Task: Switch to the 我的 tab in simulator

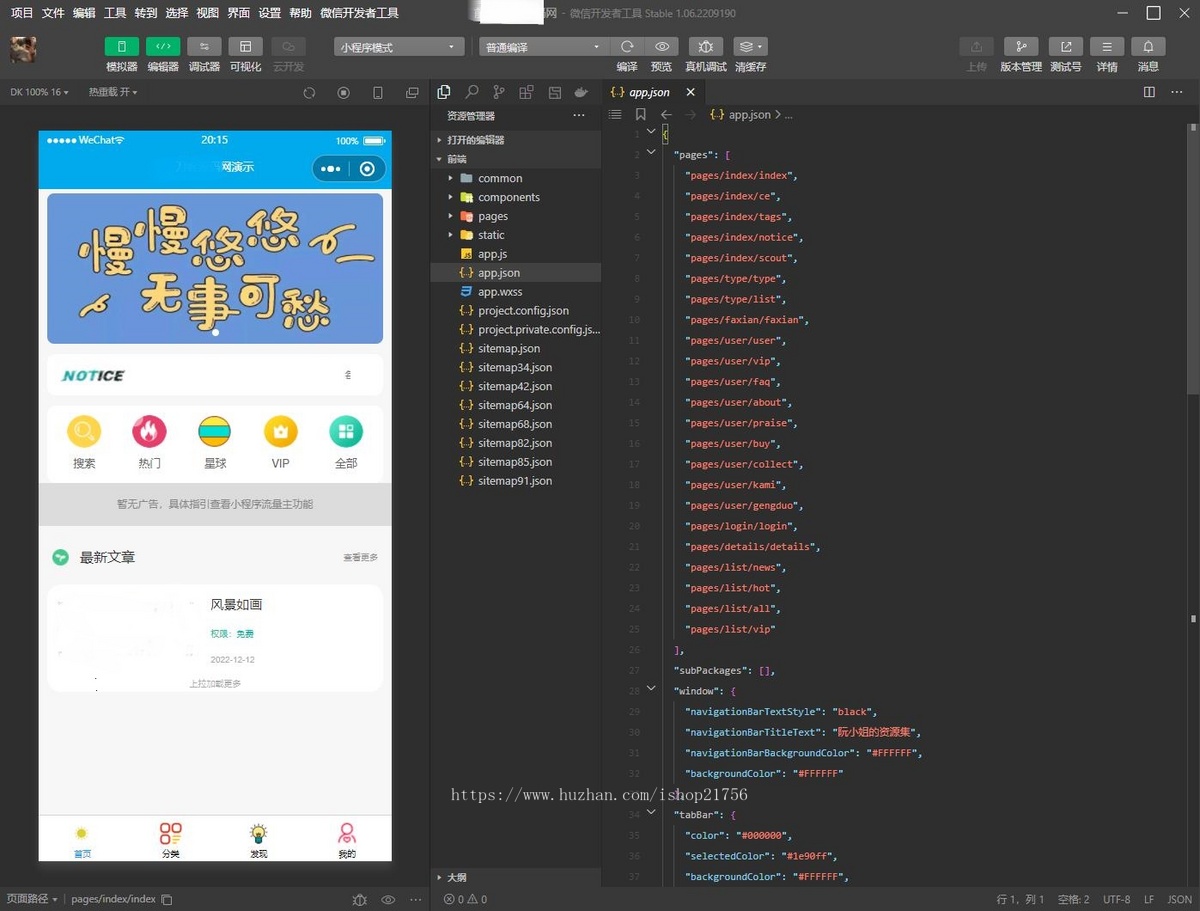Action: [x=346, y=840]
